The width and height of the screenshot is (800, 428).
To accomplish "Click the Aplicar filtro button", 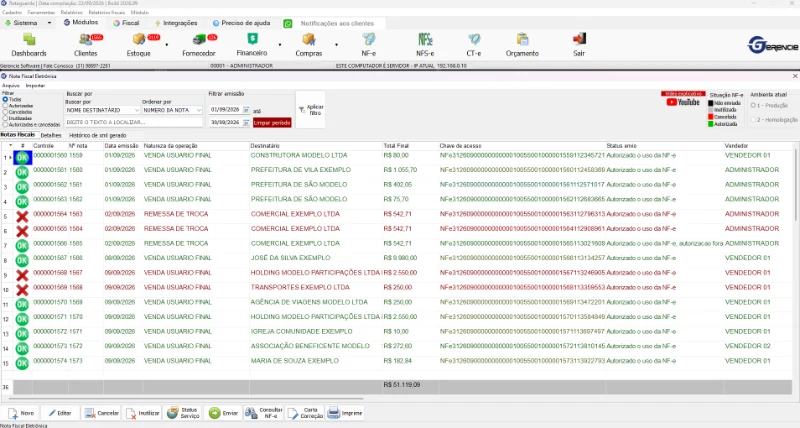I will pyautogui.click(x=311, y=110).
